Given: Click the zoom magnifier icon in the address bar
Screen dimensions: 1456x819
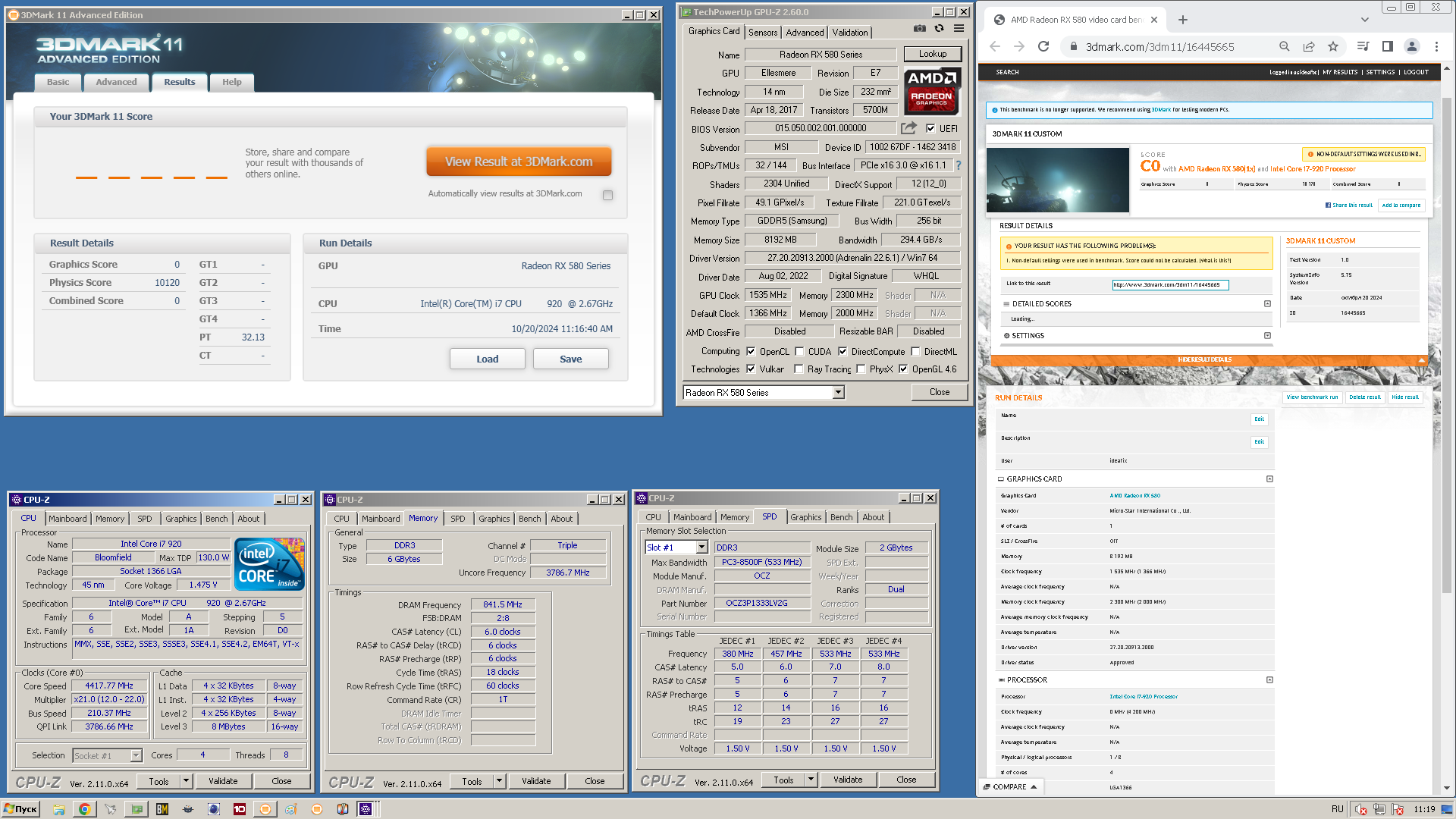Looking at the screenshot, I should (1285, 46).
